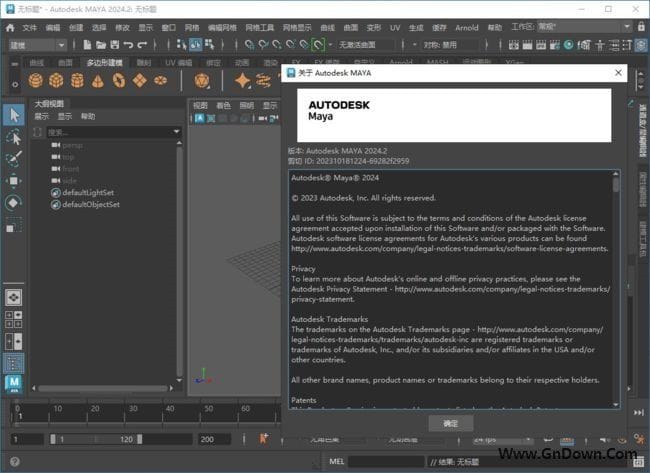Screen dimensions: 650x473
Task: Toggle snap to grids magnet icon
Action: click(x=249, y=44)
